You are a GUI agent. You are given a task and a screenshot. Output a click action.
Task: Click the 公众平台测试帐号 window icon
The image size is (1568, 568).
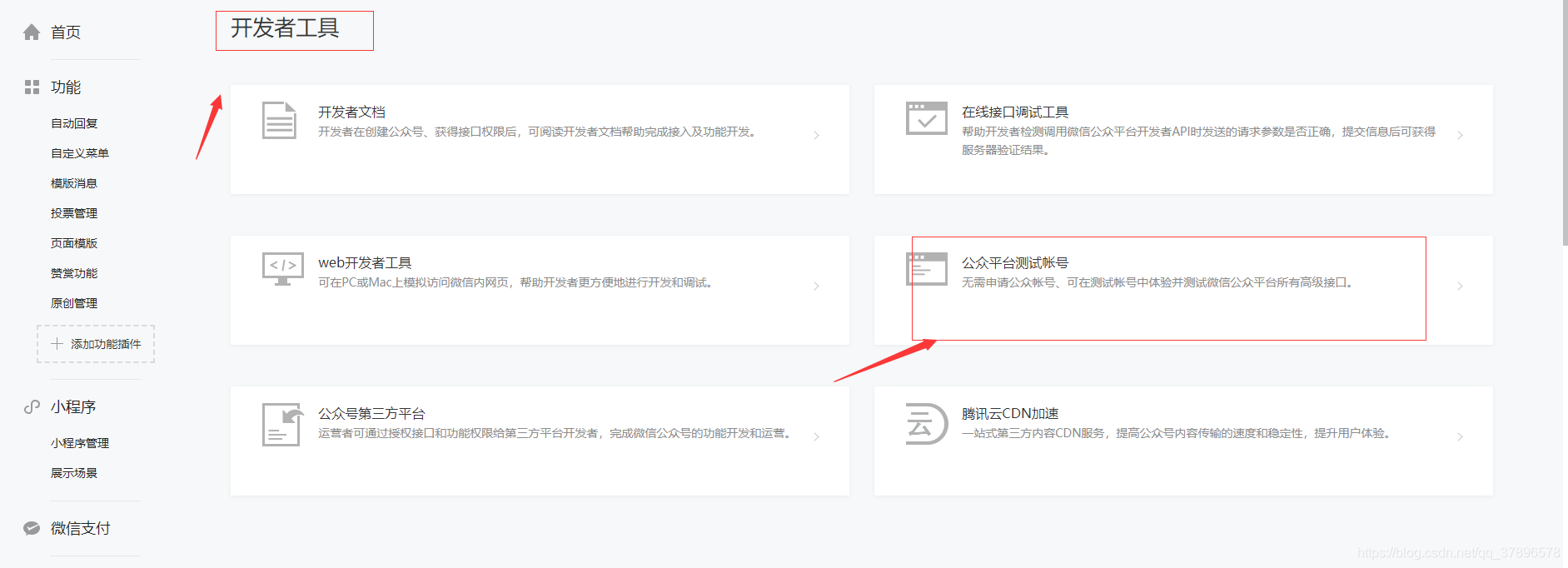927,269
